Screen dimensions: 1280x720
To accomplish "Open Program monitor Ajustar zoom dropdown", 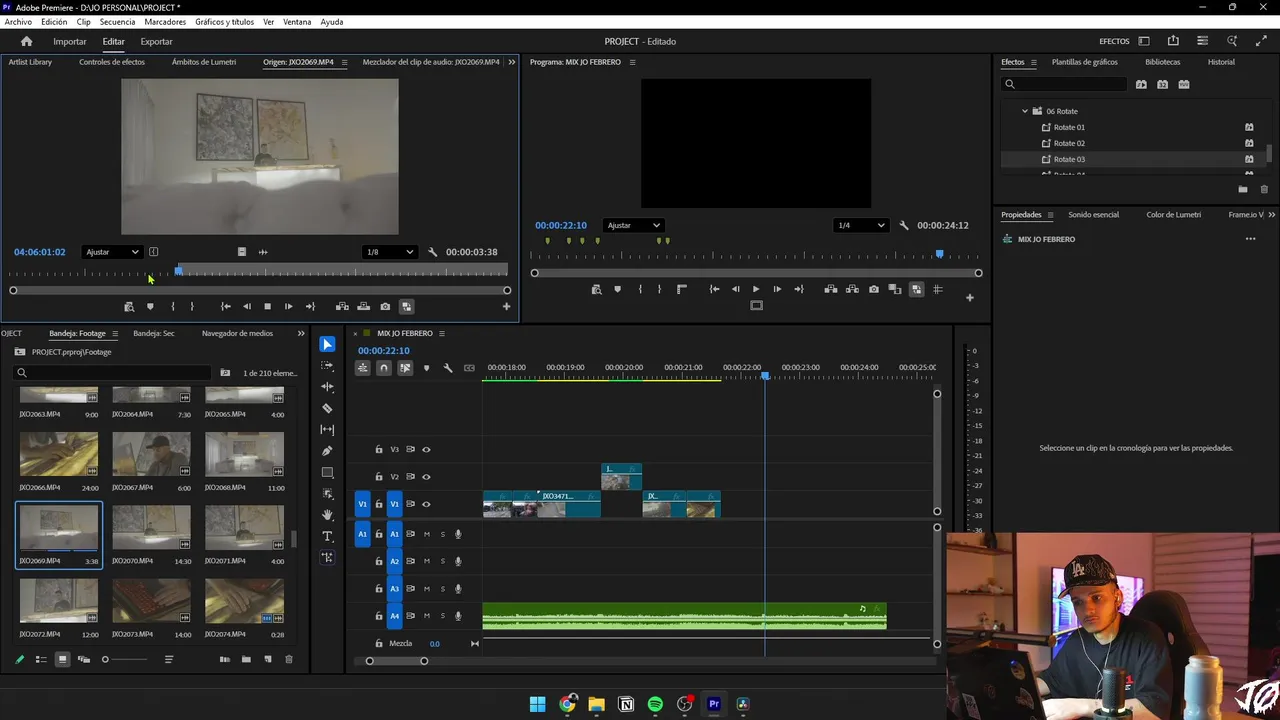I will point(633,225).
